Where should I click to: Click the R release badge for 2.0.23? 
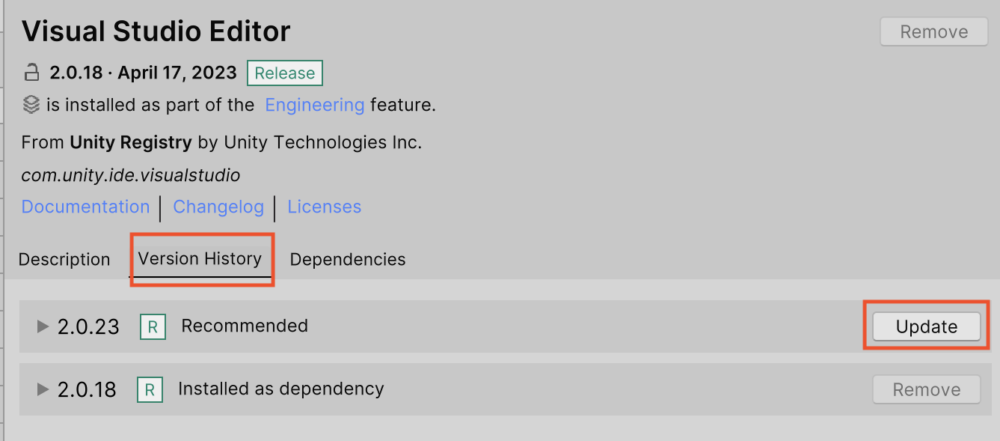coord(152,327)
